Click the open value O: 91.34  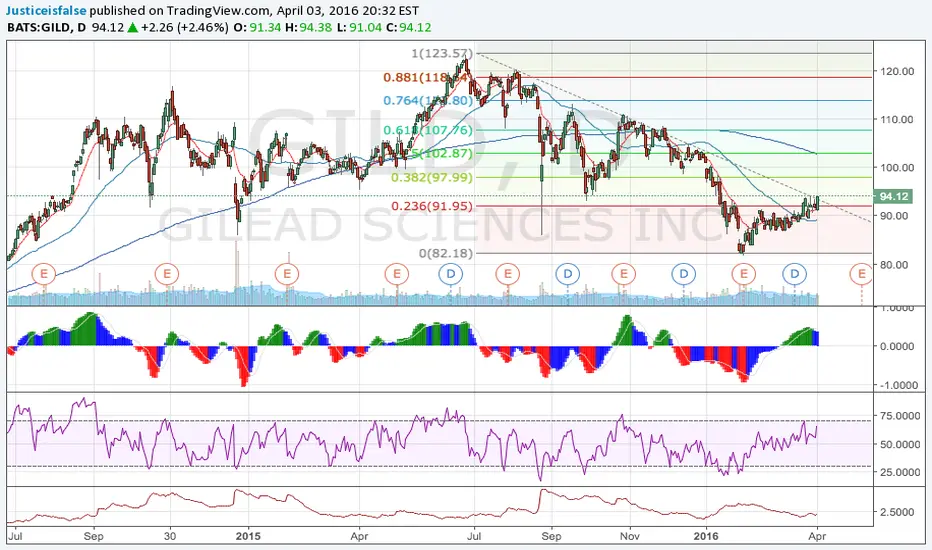click(257, 27)
